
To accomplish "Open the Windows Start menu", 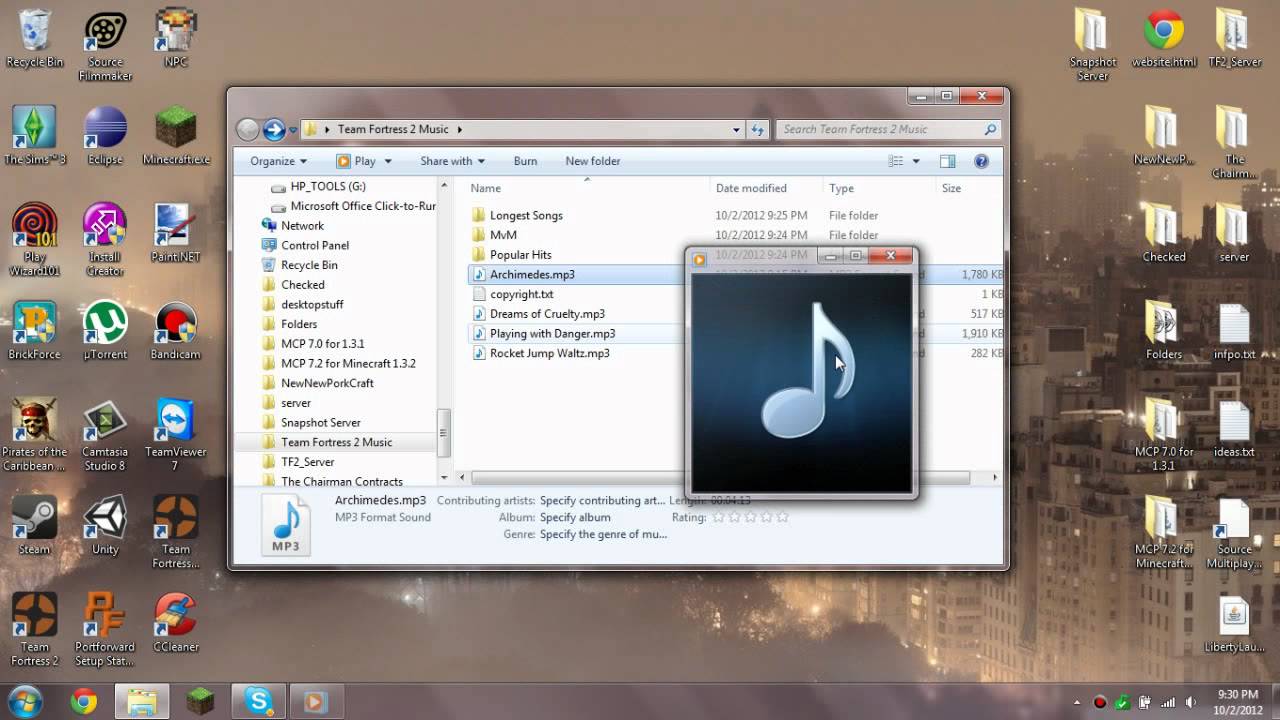I will (x=24, y=701).
